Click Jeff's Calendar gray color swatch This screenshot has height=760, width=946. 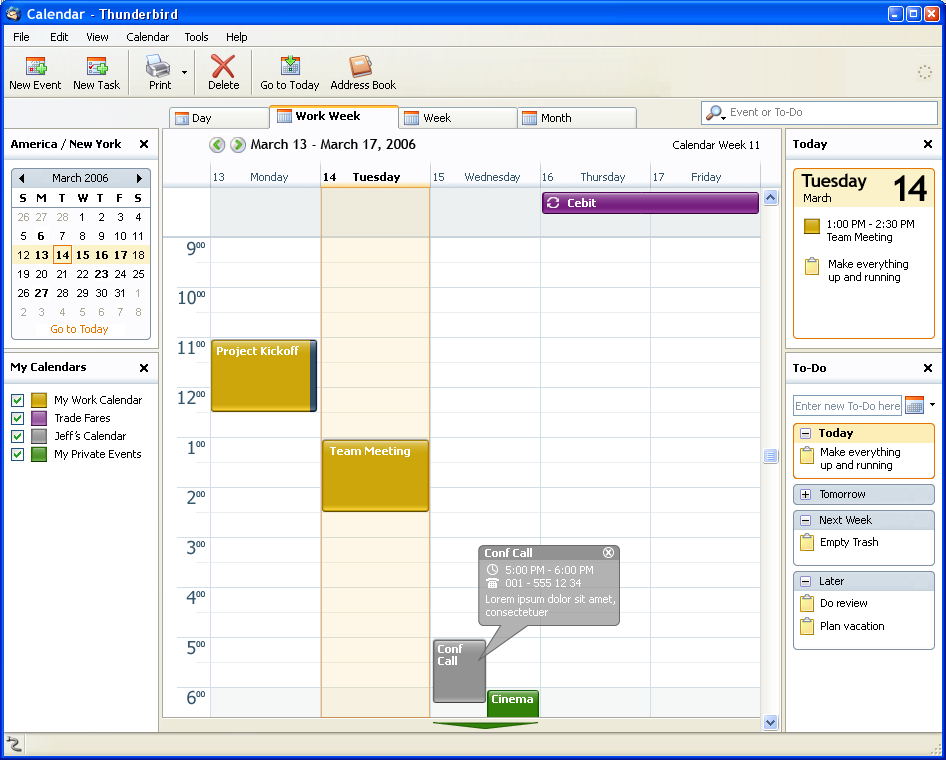point(39,436)
